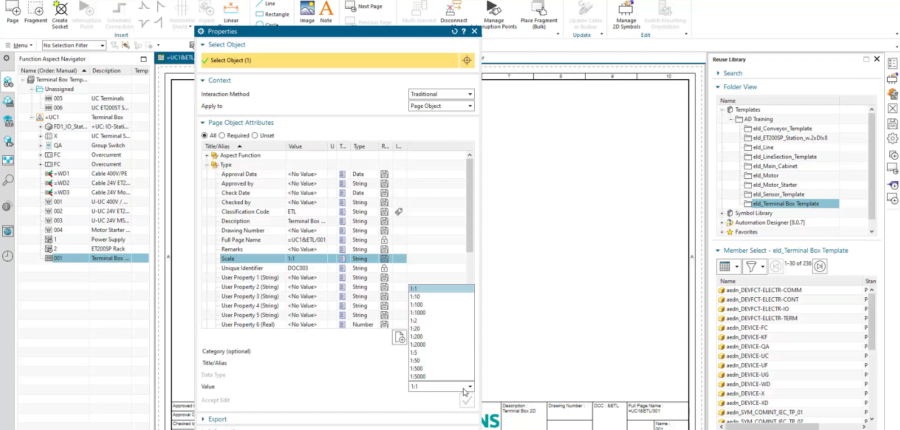Open Manage Interruption Points

pyautogui.click(x=493, y=15)
